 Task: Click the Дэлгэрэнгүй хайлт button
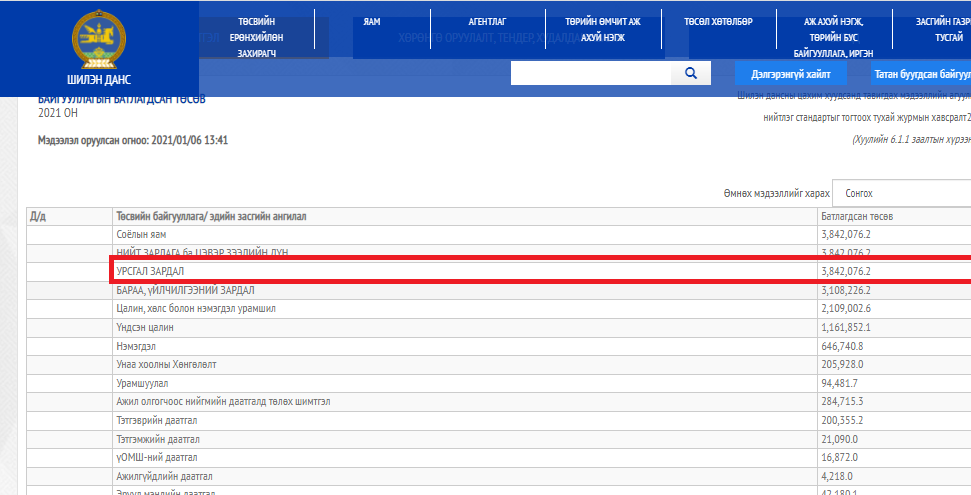pos(791,74)
